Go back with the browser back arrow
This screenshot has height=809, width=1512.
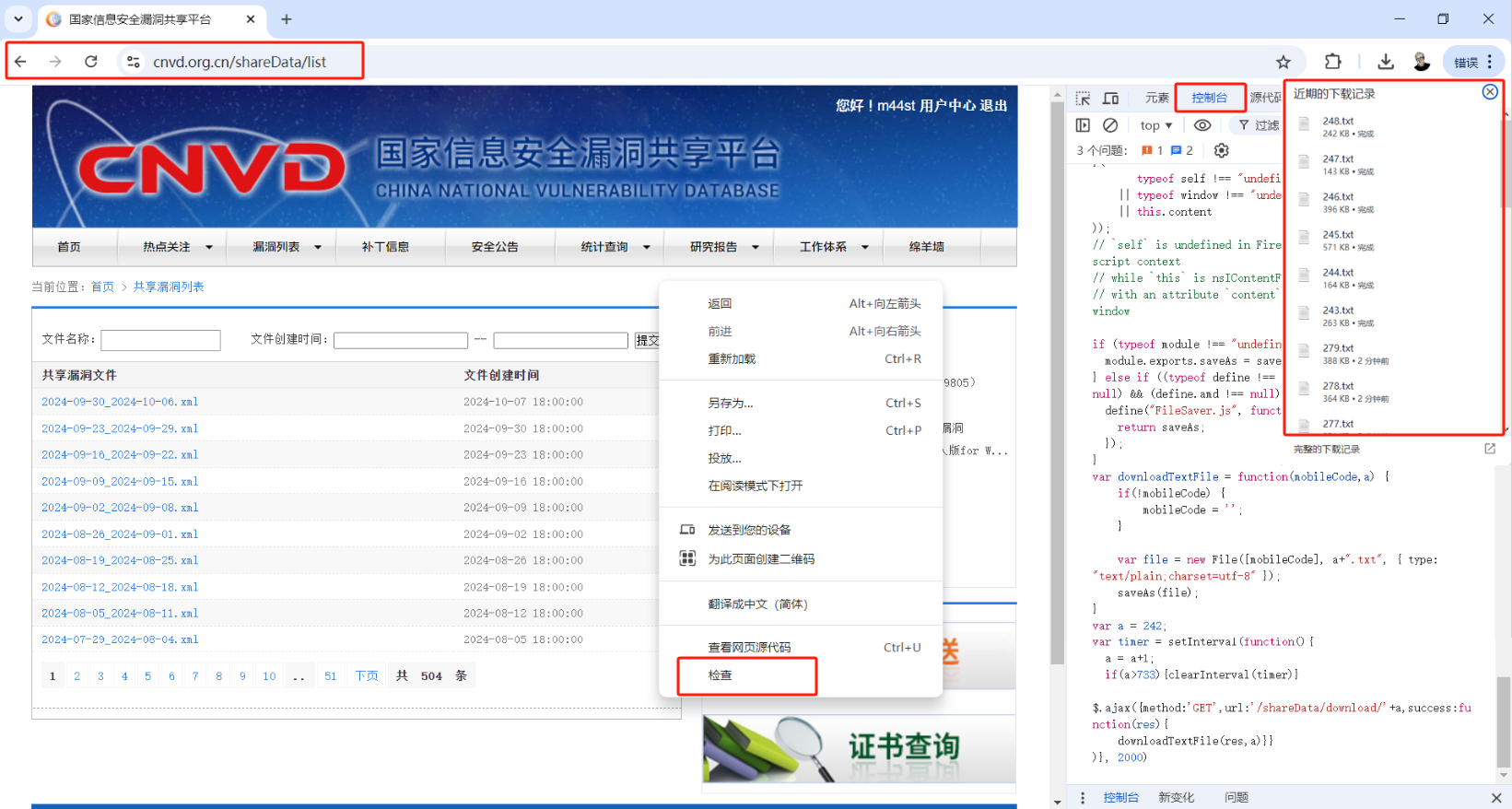20,62
